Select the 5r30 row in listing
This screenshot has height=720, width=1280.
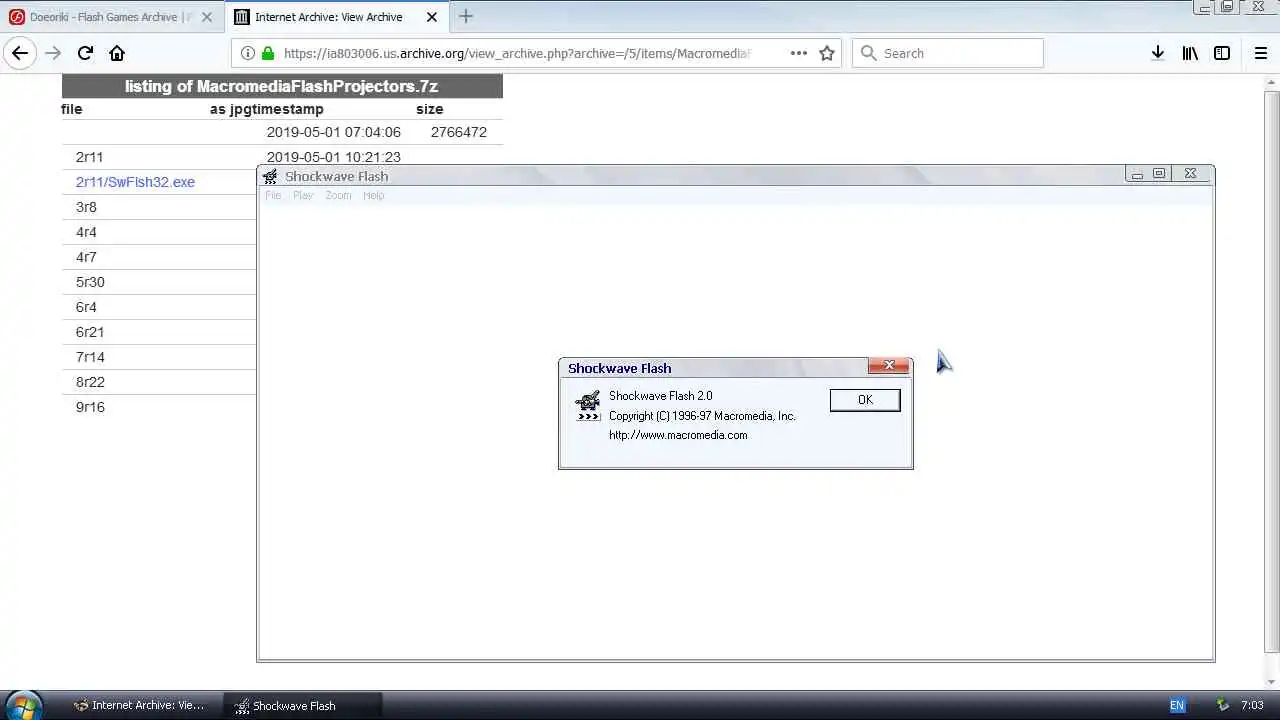point(90,282)
